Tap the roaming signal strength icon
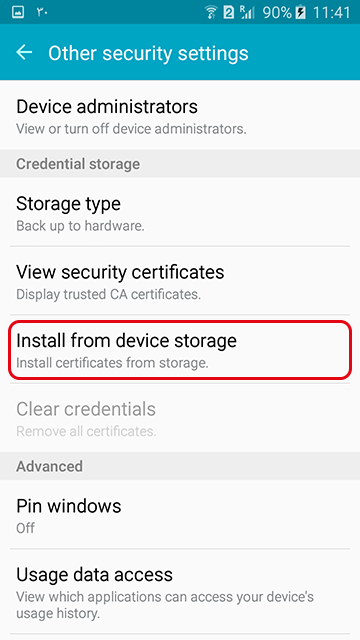This screenshot has height=640, width=360. coord(247,13)
